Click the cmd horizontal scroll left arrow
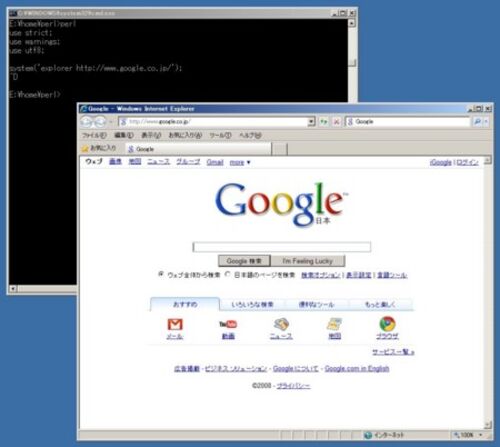500x447 pixels. click(13, 288)
